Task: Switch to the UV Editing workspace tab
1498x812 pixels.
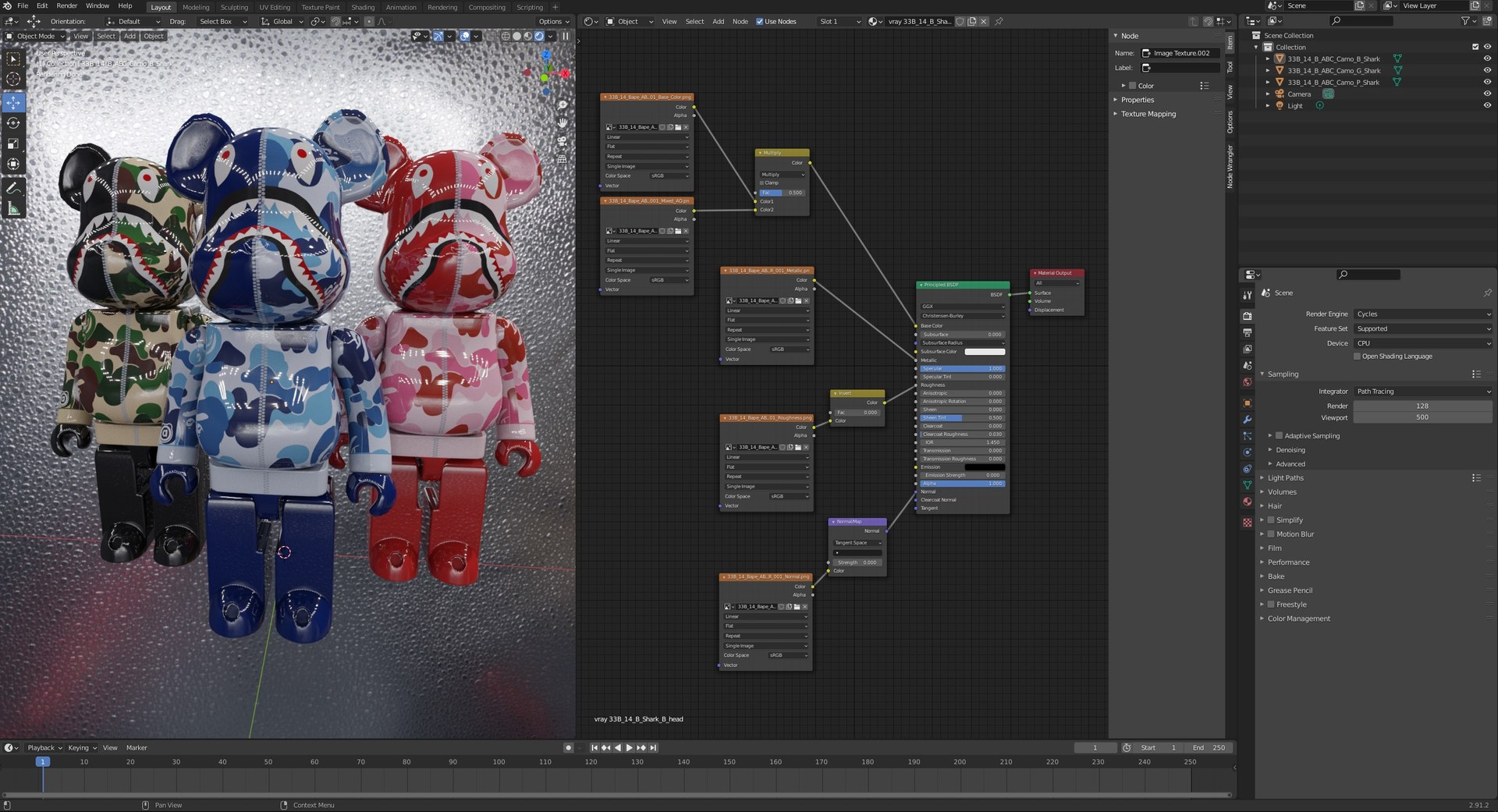Action: (275, 7)
